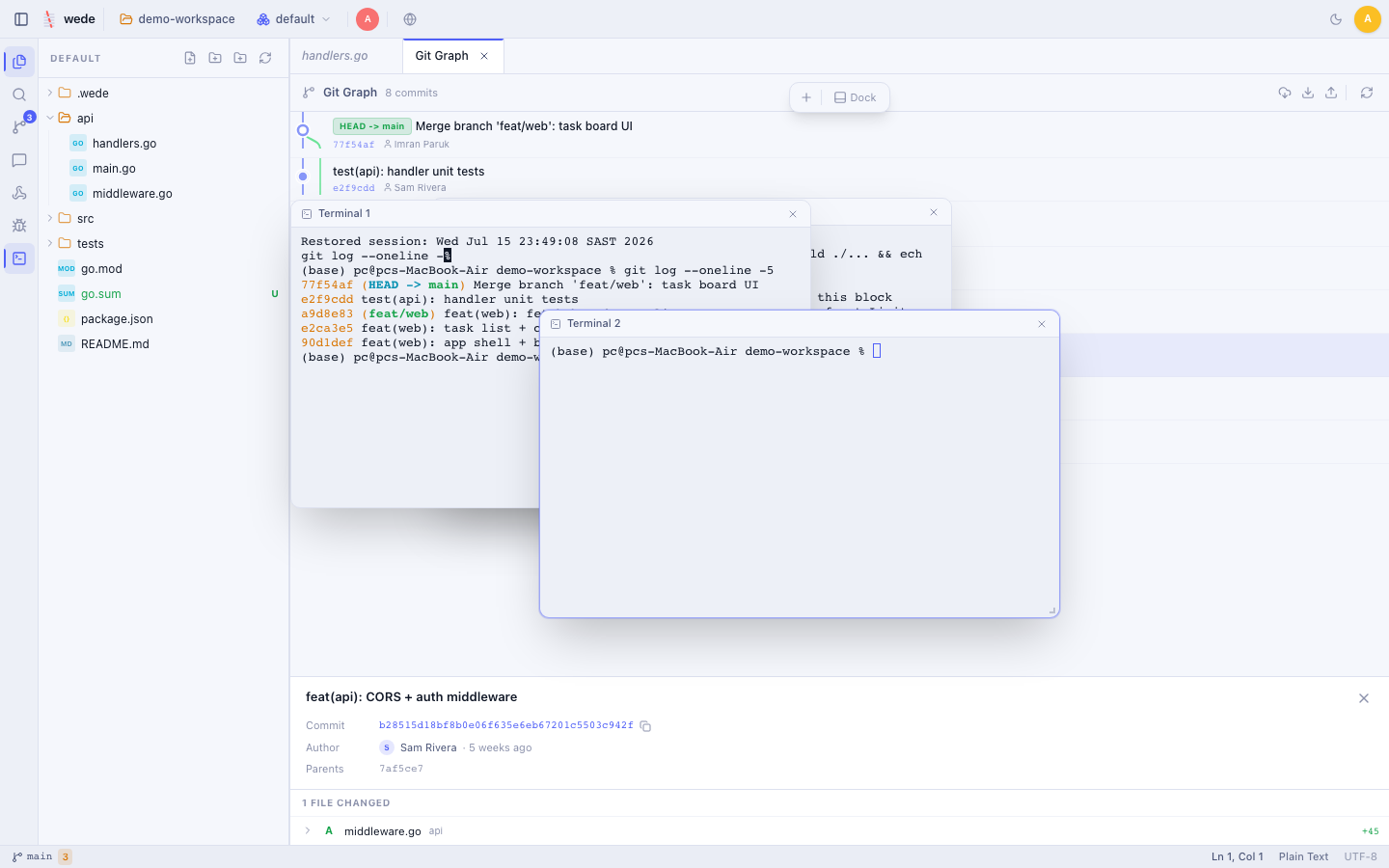Open the Explorer files view in activity bar
The width and height of the screenshot is (1389, 868).
(x=19, y=62)
